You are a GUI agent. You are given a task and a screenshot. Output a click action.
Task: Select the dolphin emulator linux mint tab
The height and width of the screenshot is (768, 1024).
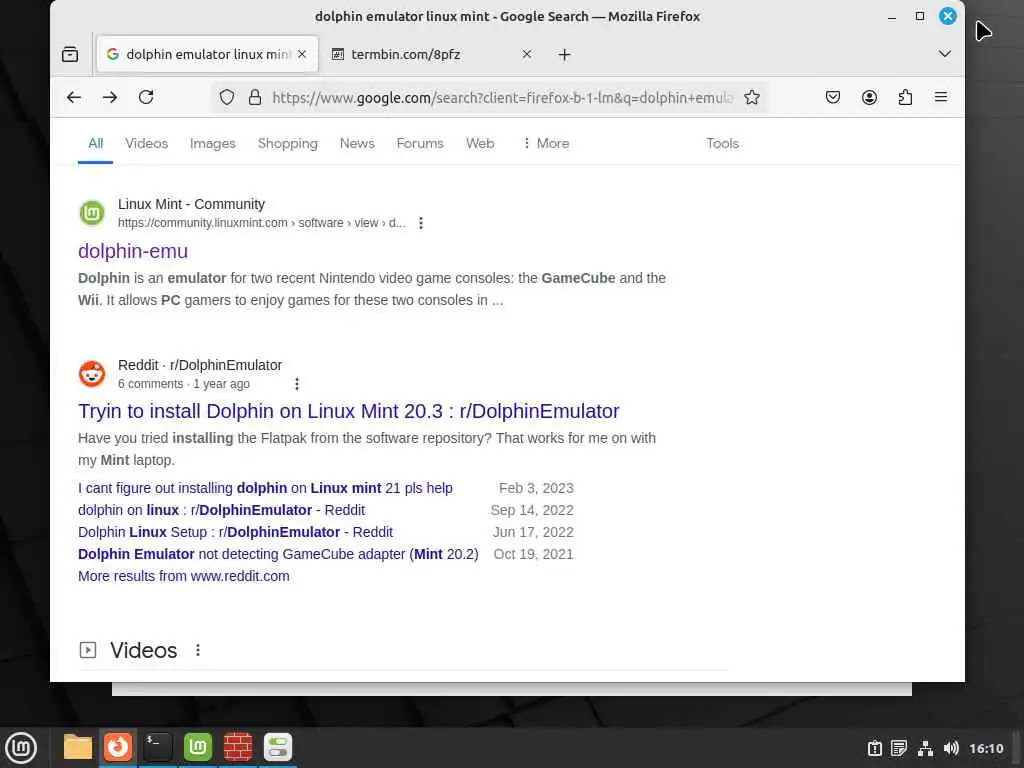(x=208, y=54)
